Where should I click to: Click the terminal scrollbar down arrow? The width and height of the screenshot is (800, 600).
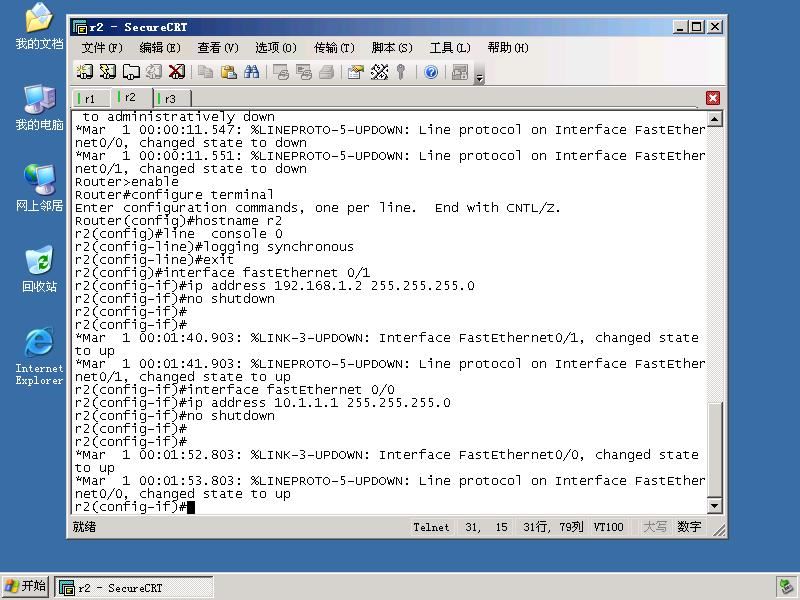(714, 506)
